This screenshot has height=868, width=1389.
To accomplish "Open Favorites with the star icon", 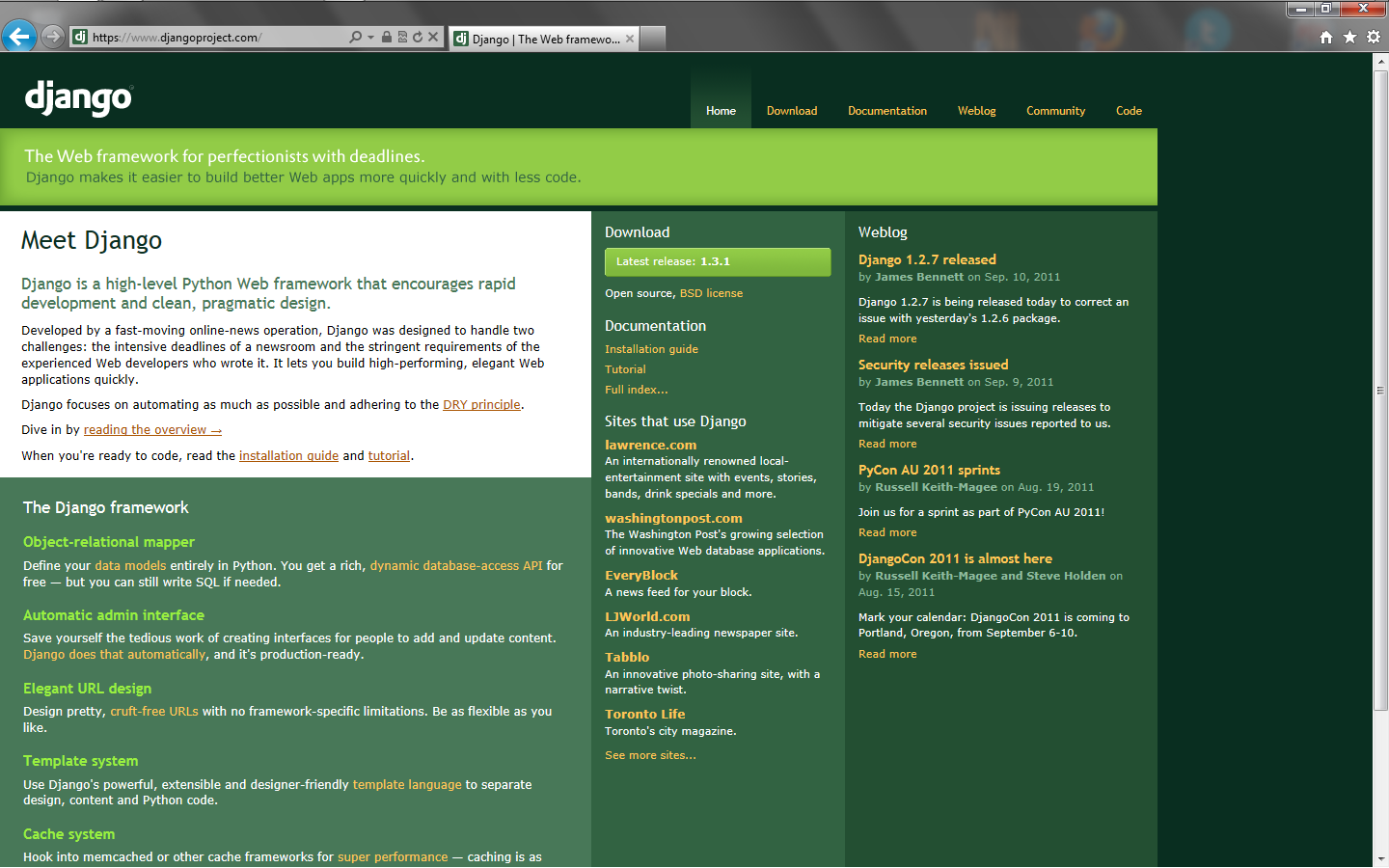I will [x=1349, y=37].
